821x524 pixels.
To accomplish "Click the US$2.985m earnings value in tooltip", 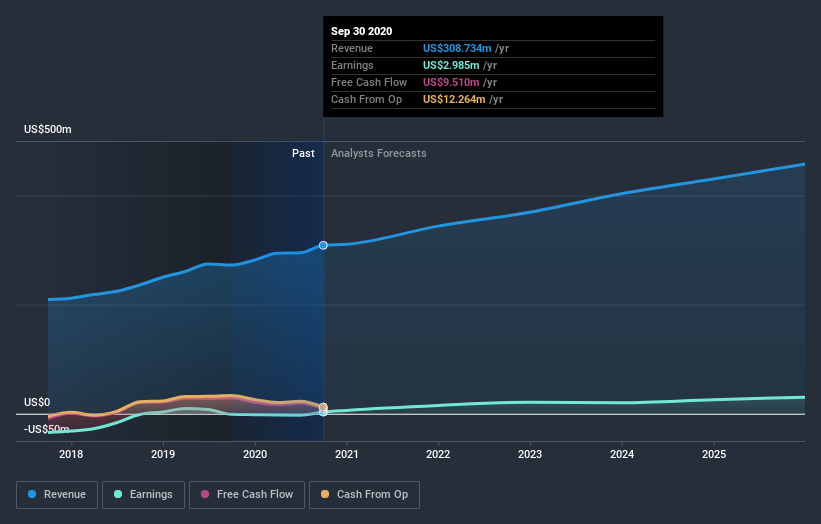I will tap(451, 65).
